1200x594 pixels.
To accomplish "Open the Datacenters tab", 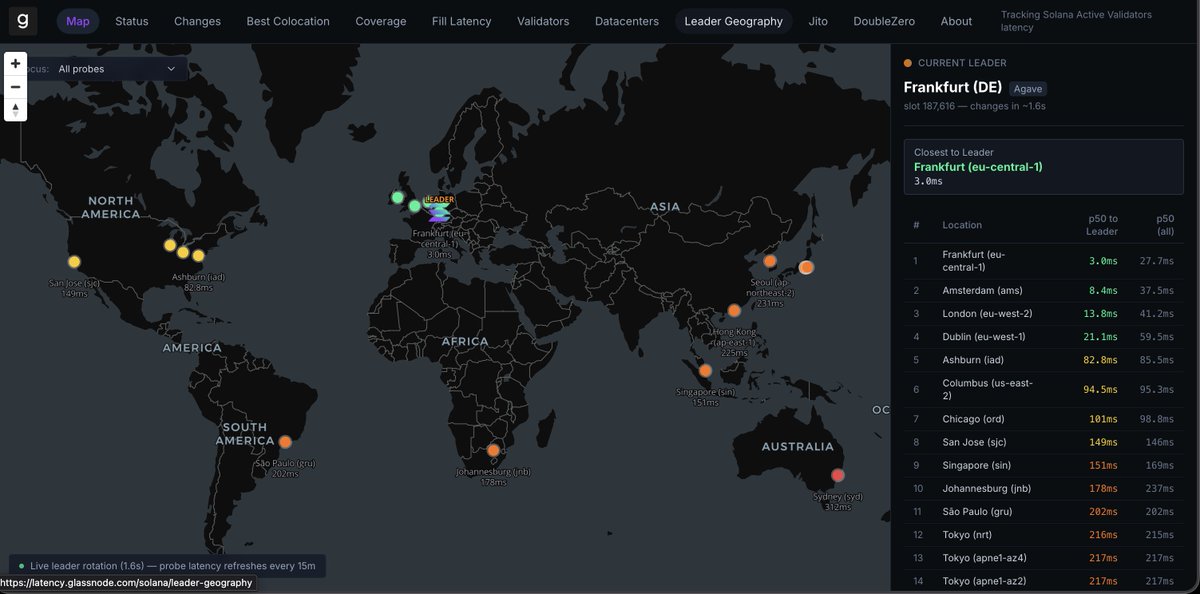I will tap(627, 21).
